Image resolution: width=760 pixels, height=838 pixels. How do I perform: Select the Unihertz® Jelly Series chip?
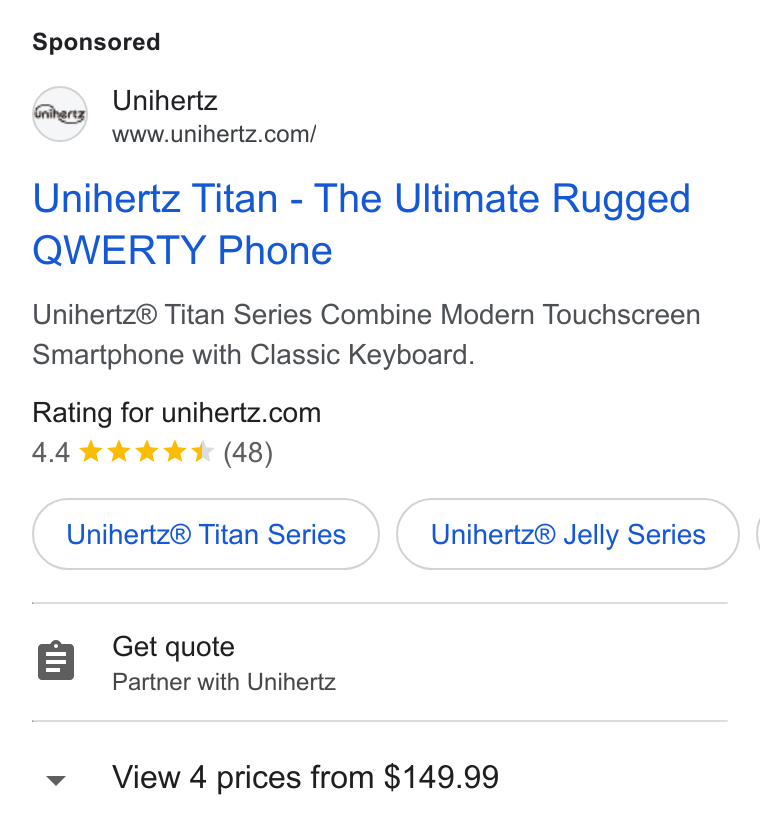pyautogui.click(x=568, y=534)
